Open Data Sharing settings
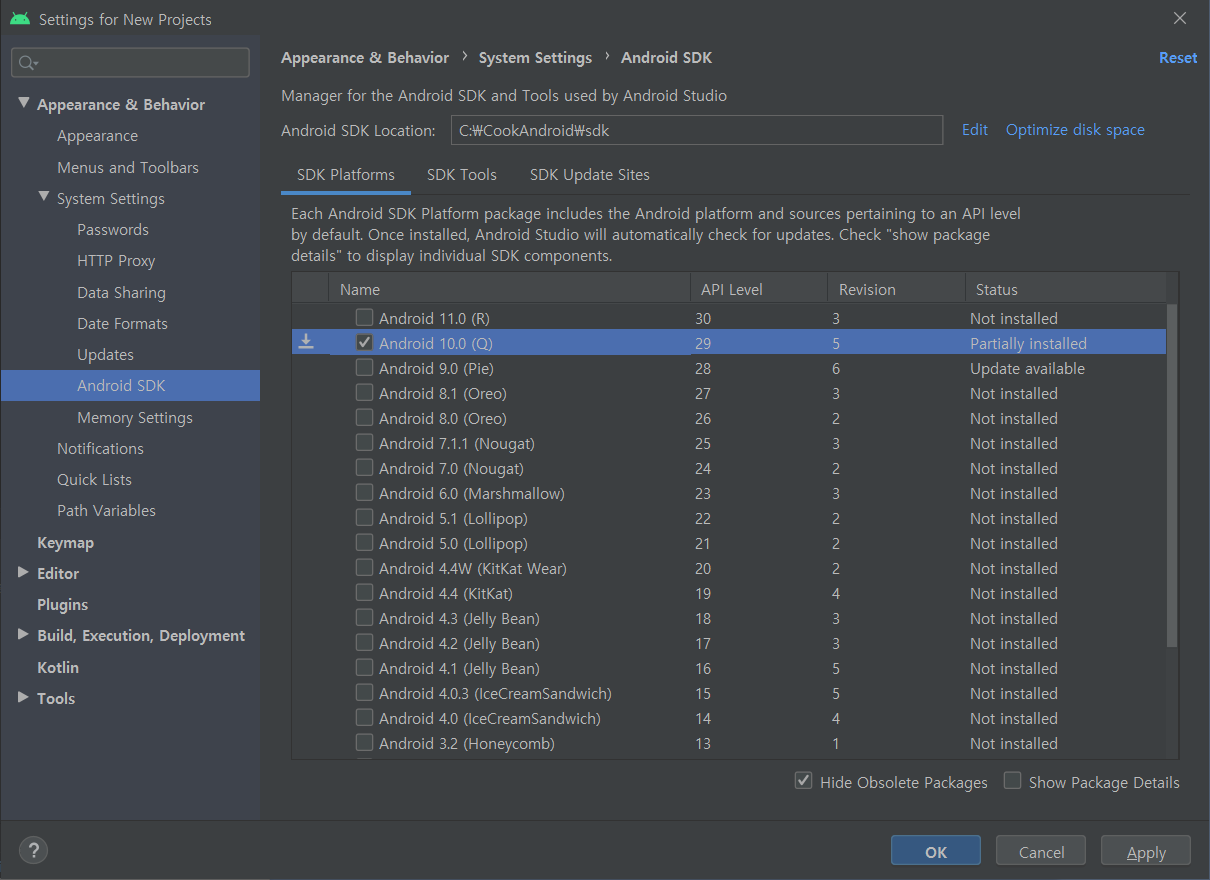Image resolution: width=1210 pixels, height=880 pixels. pyautogui.click(x=121, y=292)
